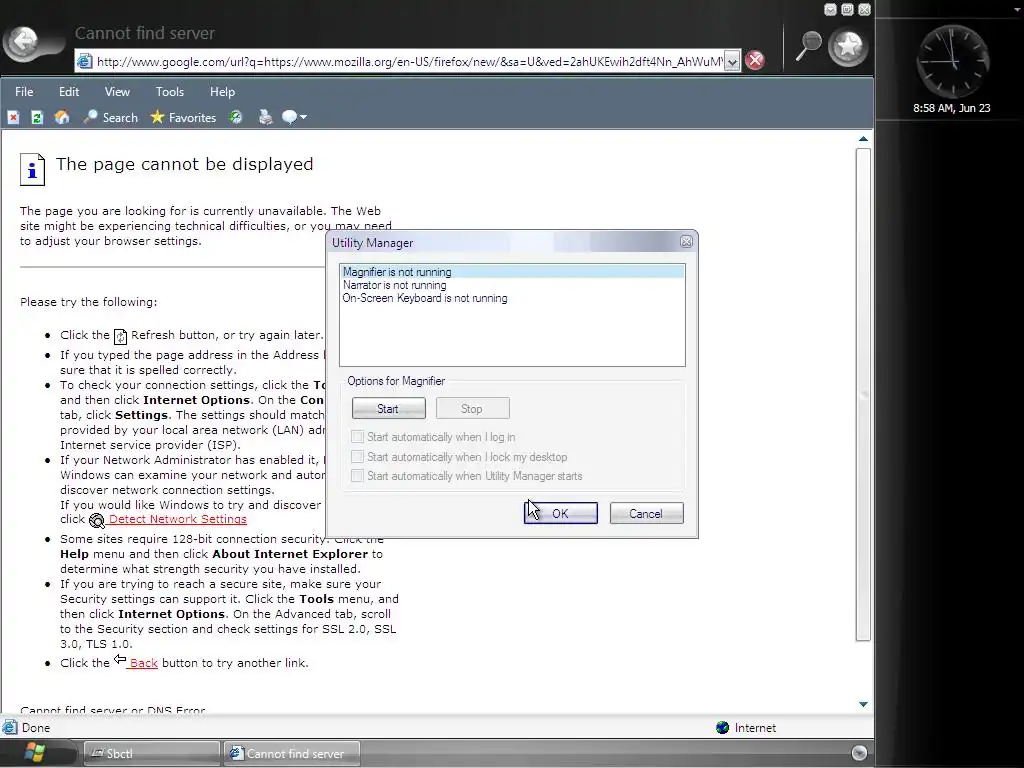Open the File menu

pos(24,92)
